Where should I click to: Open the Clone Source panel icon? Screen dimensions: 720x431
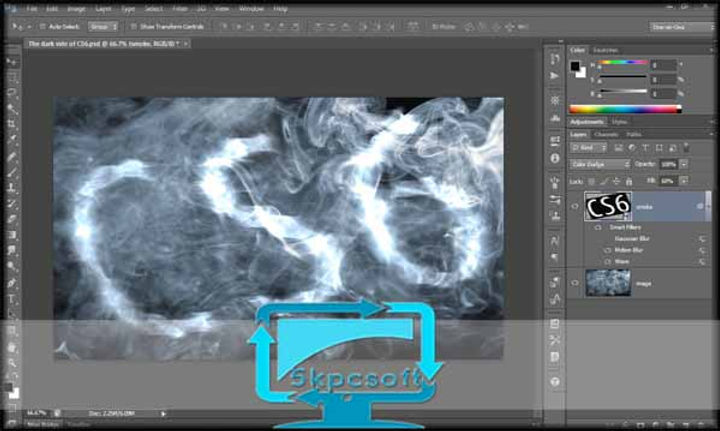tap(555, 216)
